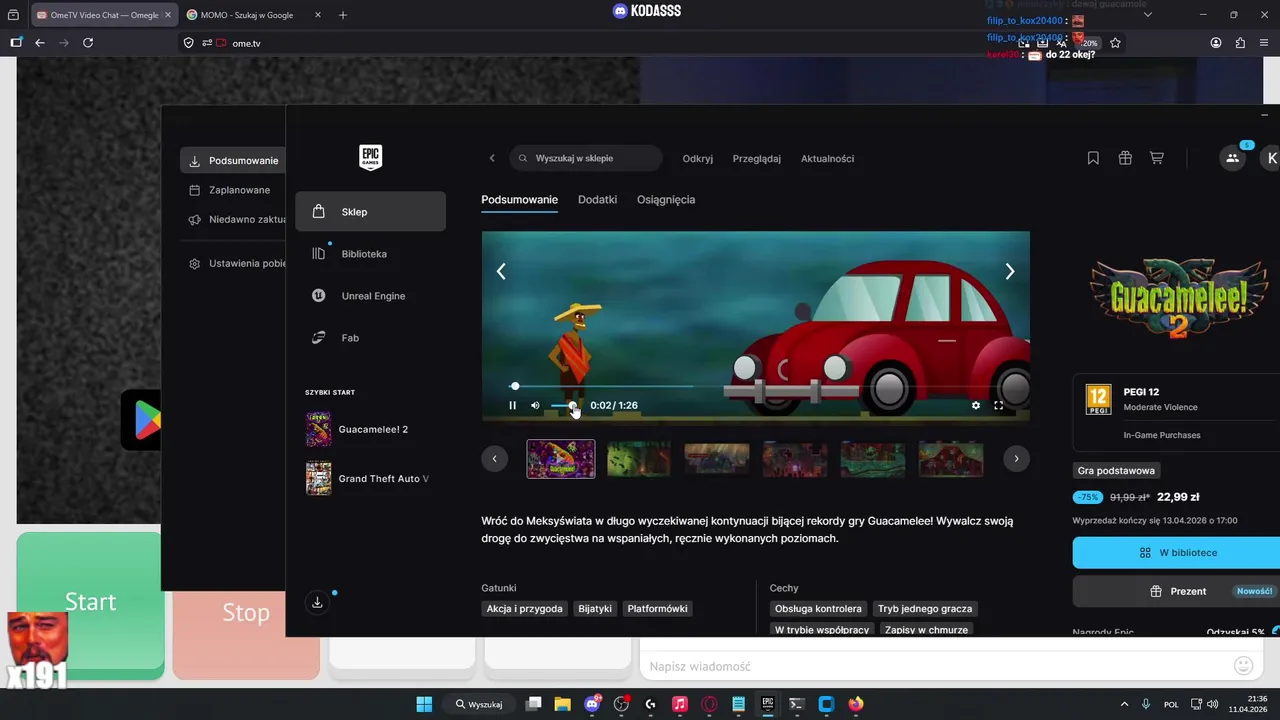Click the Bijatyki genre tag

coord(595,608)
